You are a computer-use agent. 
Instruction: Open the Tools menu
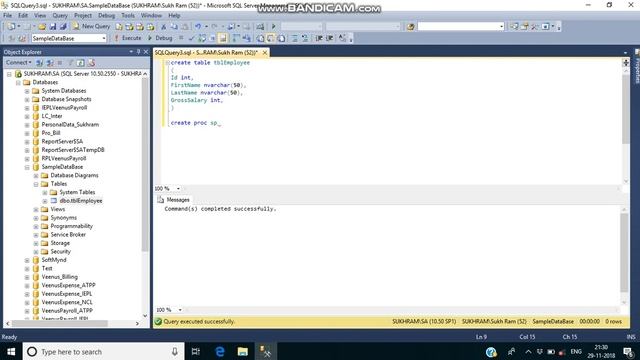pyautogui.click(x=128, y=15)
